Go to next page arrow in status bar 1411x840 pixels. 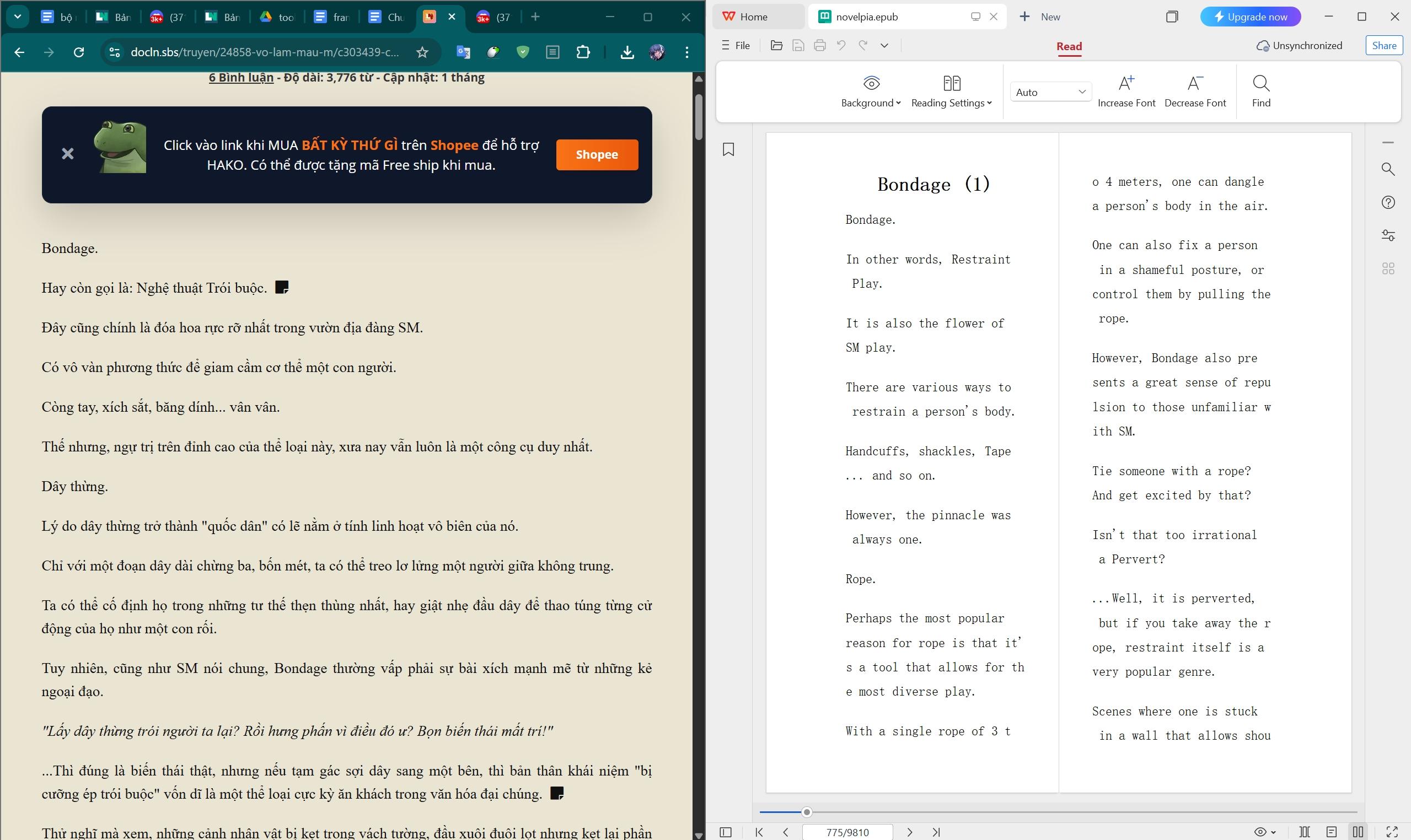point(909,832)
